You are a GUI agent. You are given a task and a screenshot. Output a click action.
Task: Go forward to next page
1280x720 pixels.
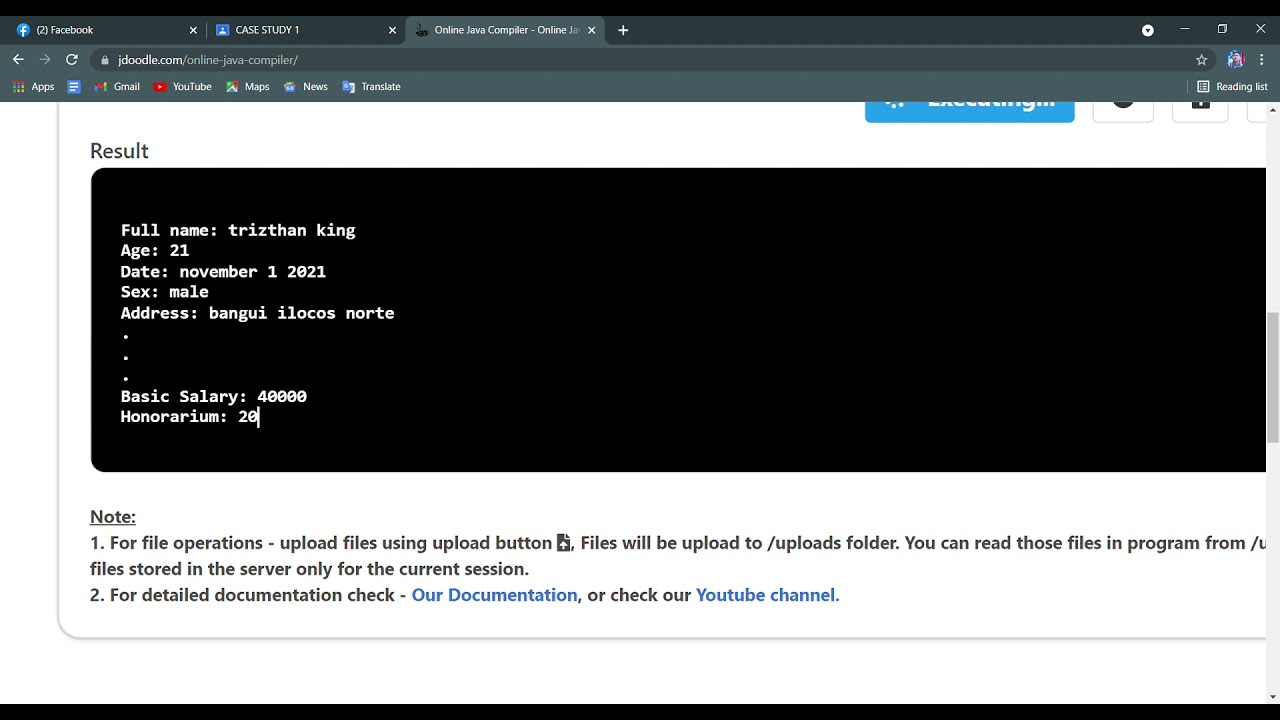point(45,60)
